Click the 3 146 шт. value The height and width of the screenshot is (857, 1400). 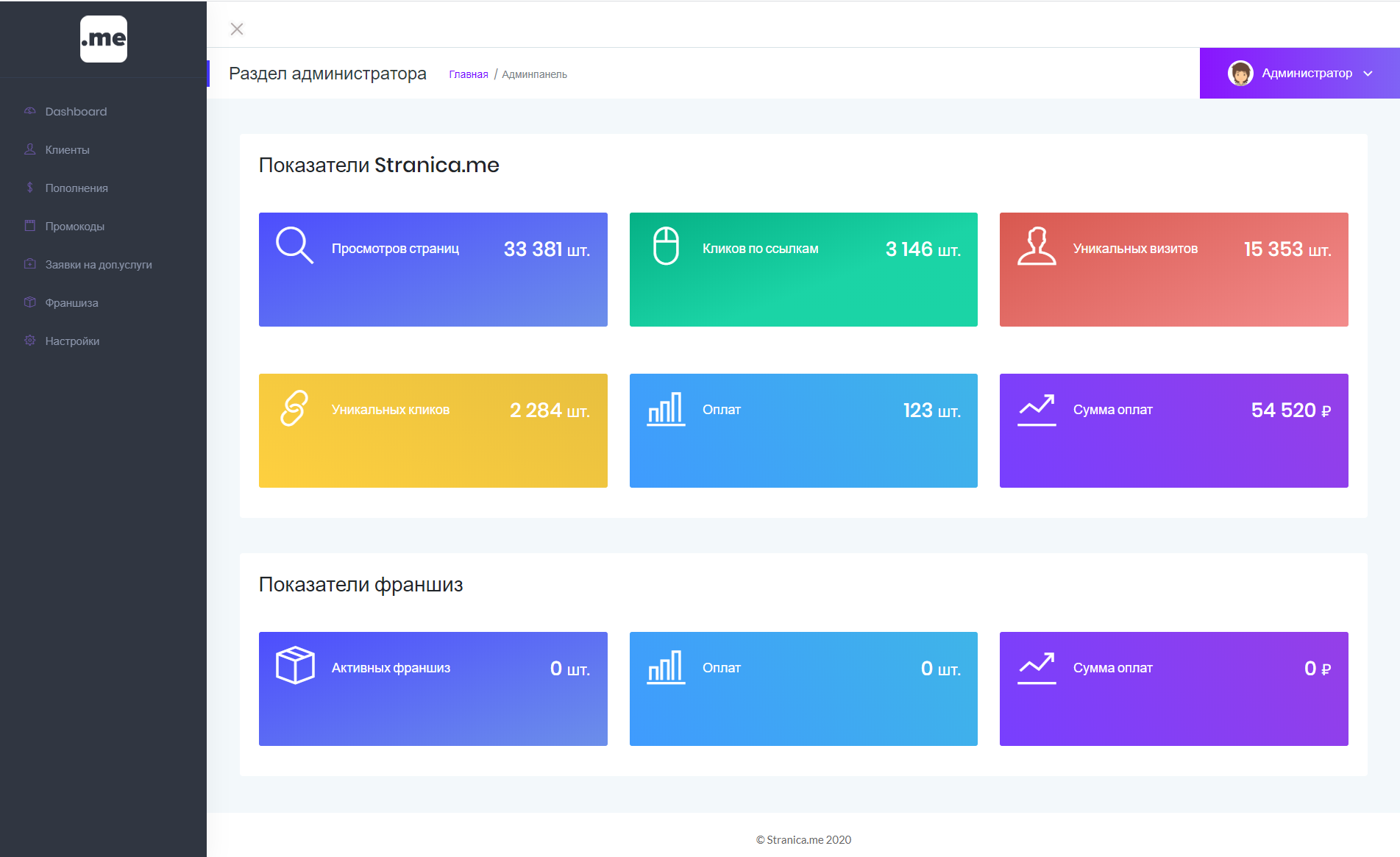click(x=923, y=249)
